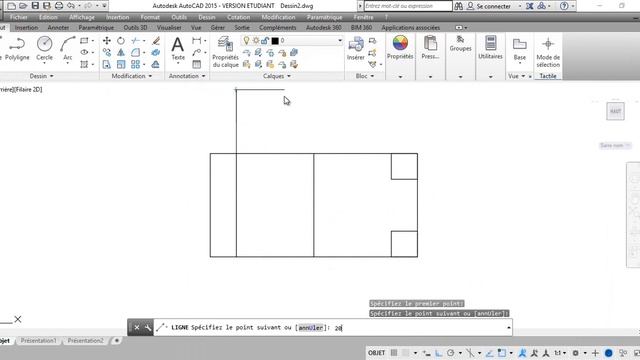640x360 pixels.
Task: Open the Presse-papiers clipboard panel
Action: tap(430, 47)
